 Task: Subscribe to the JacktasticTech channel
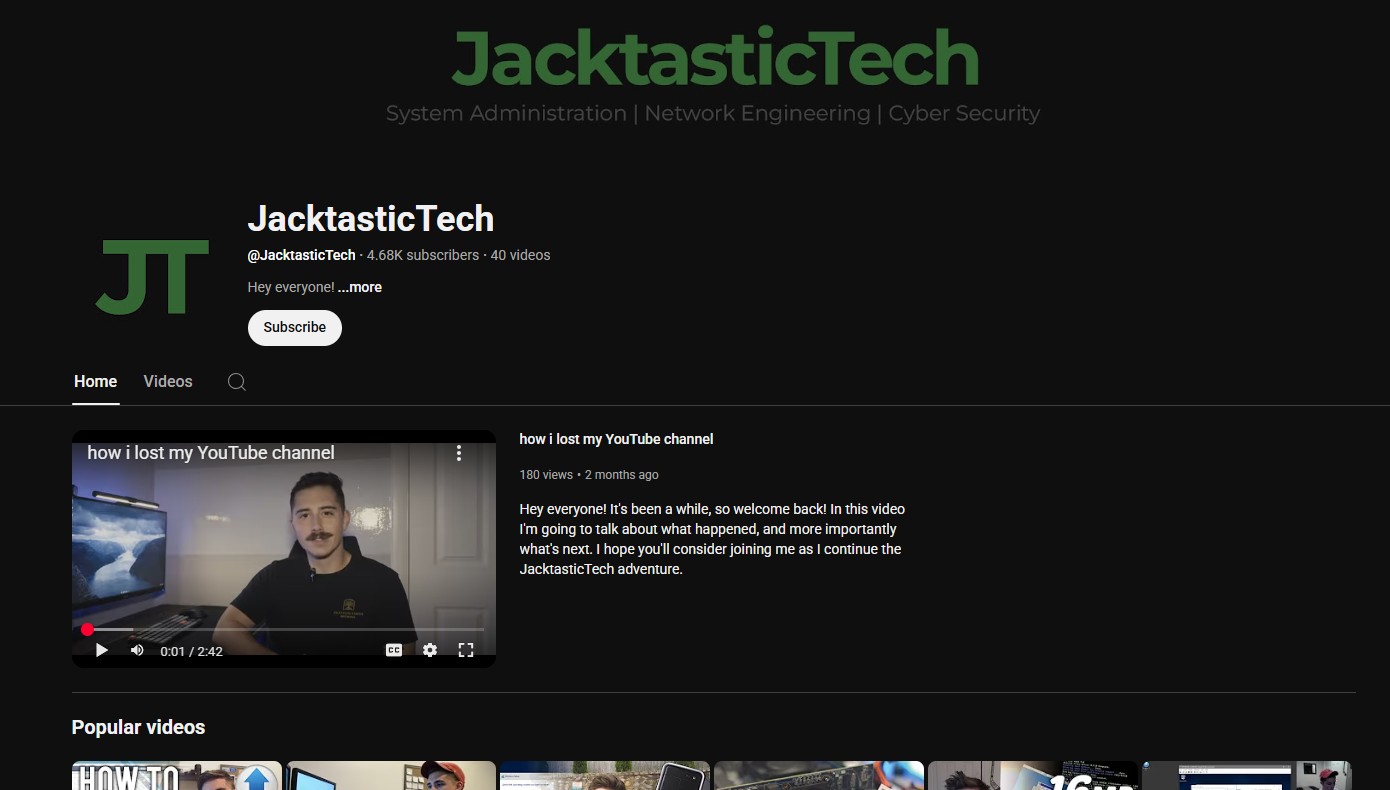294,327
